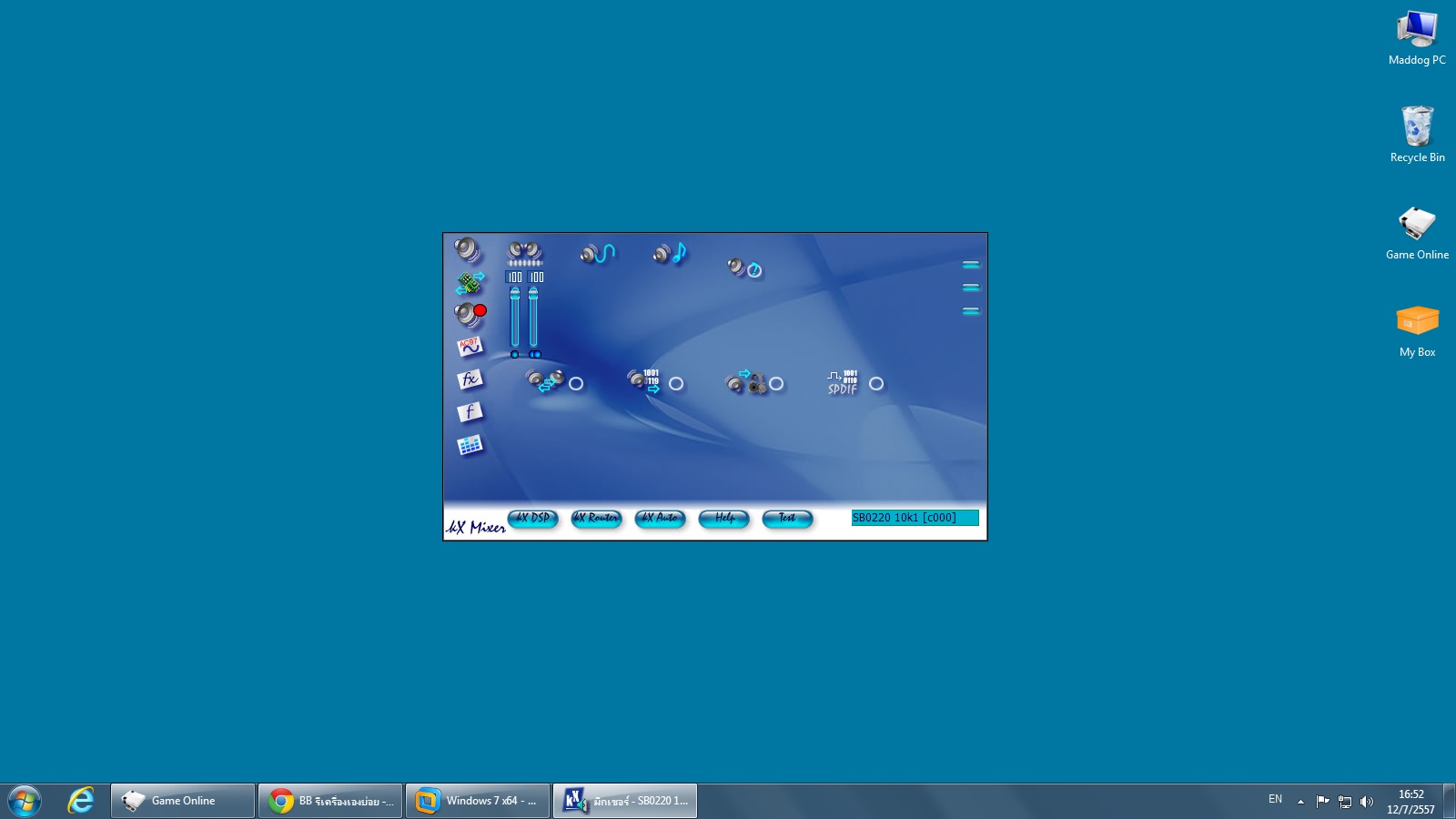The width and height of the screenshot is (1456, 819).
Task: Click the lowest cyan bar on the mixer's right edge
Action: coord(971,311)
